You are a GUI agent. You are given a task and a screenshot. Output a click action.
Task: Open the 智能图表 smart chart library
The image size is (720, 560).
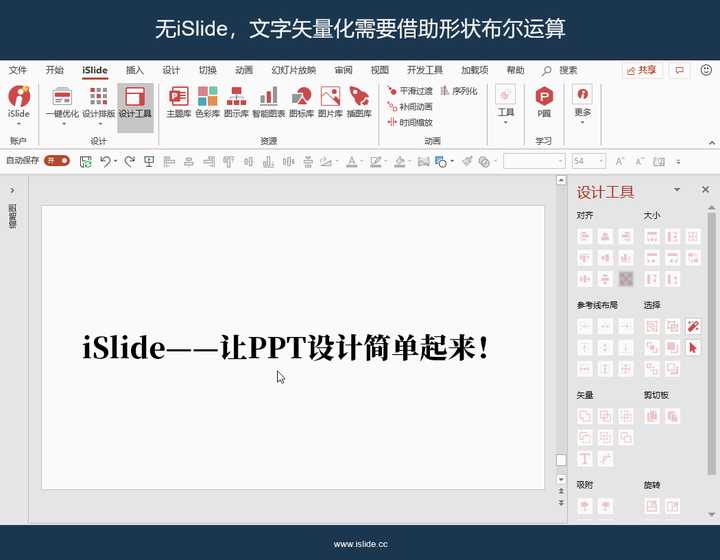(269, 102)
